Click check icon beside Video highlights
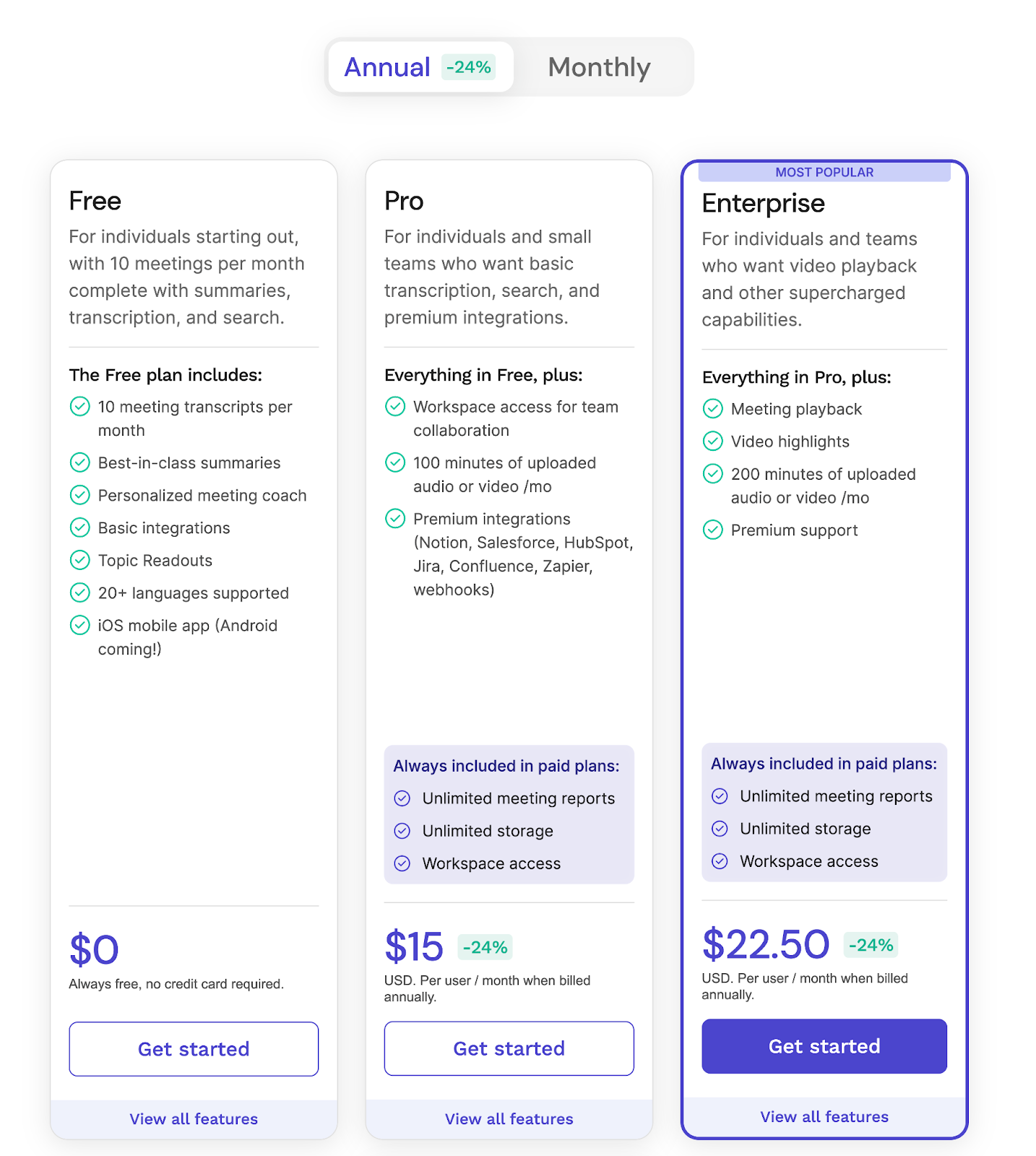 [x=712, y=441]
